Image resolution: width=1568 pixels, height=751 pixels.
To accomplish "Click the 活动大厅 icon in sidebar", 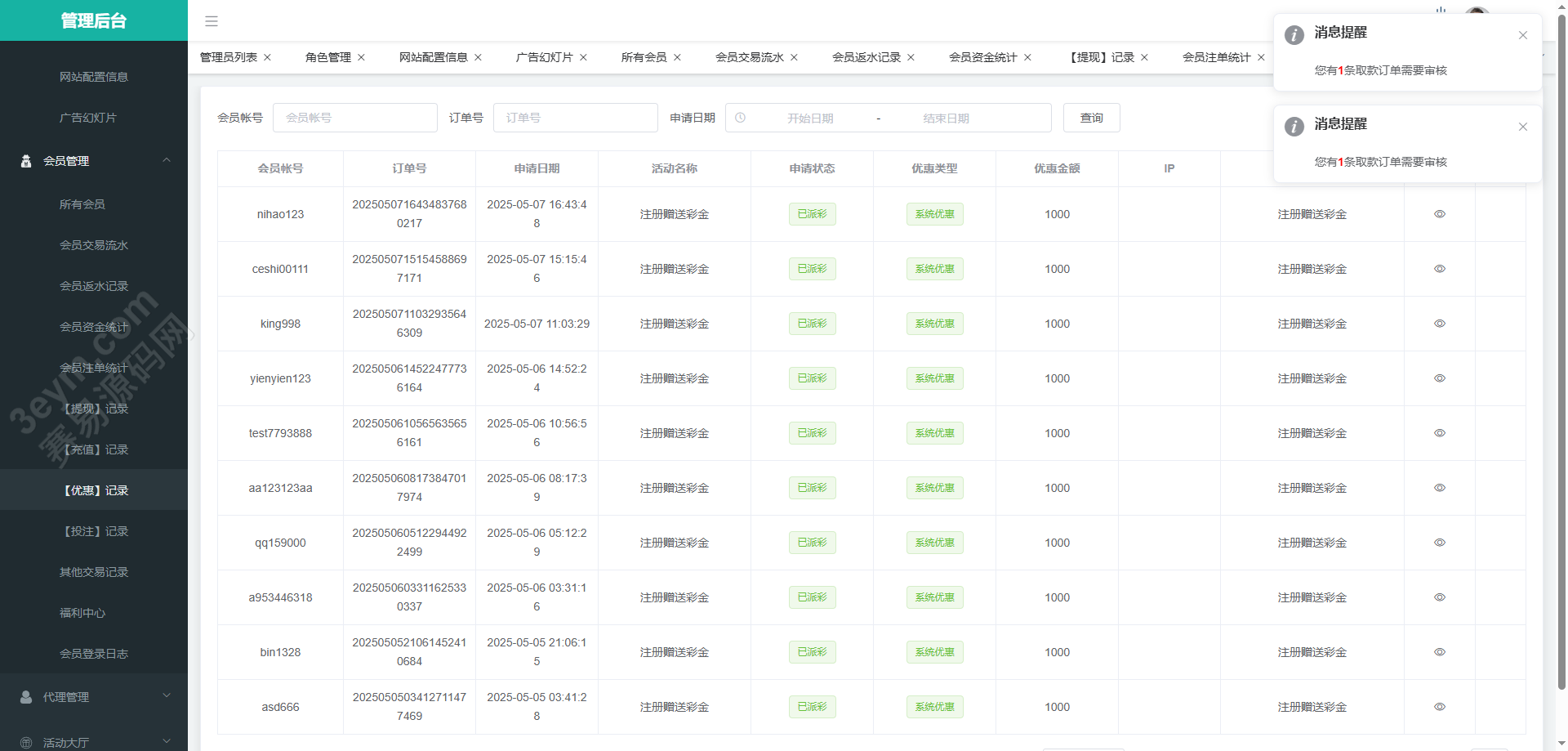I will [26, 742].
